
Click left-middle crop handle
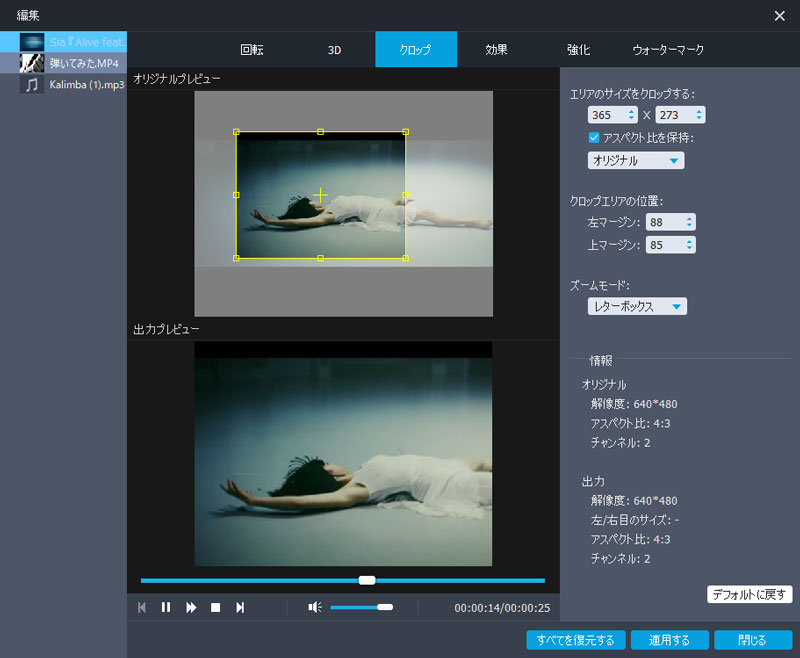pos(236,195)
